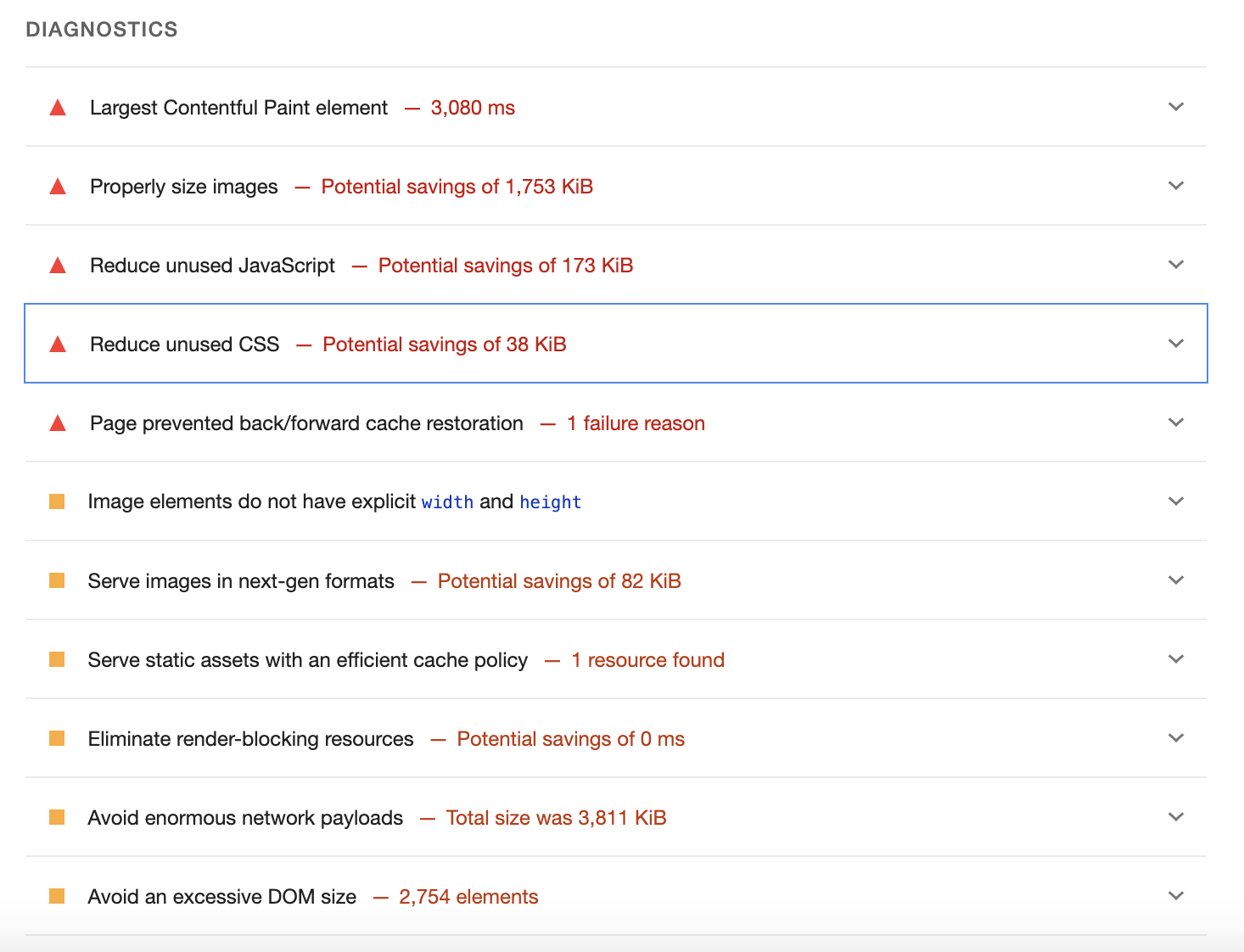Click the blue height code keyword
Image resolution: width=1244 pixels, height=952 pixels.
tap(550, 502)
